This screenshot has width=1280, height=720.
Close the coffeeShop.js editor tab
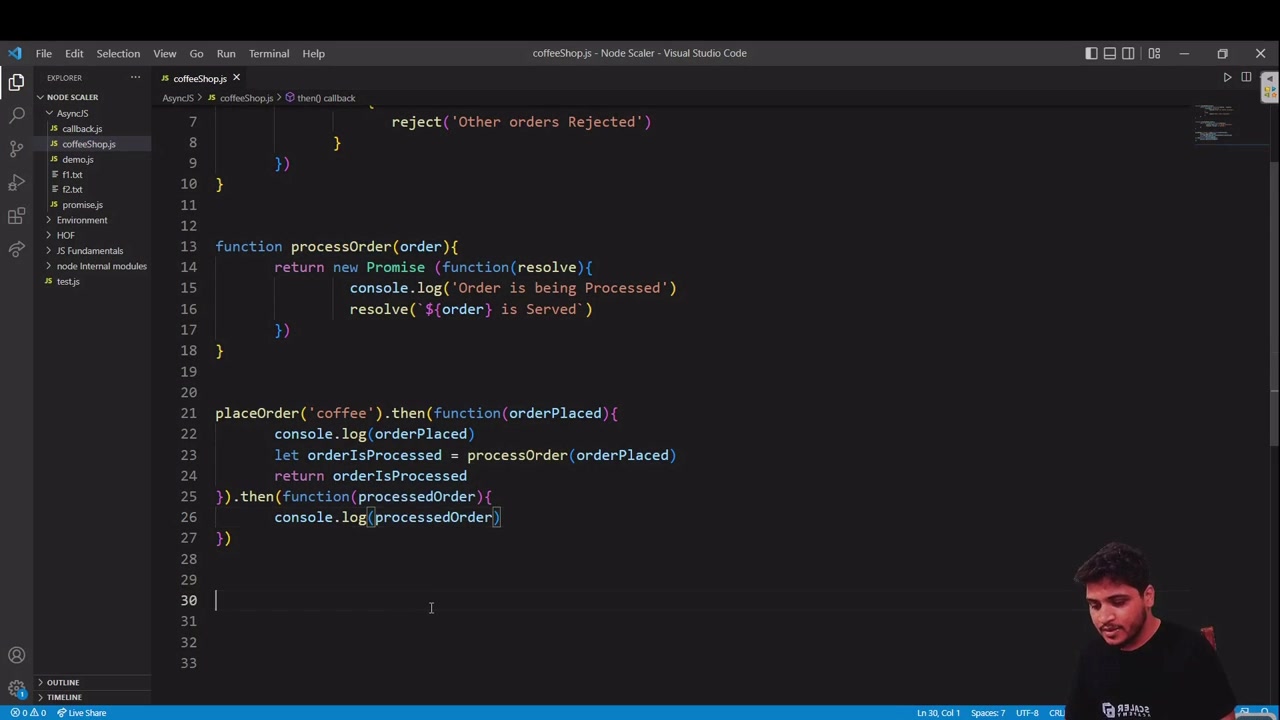pyautogui.click(x=236, y=78)
